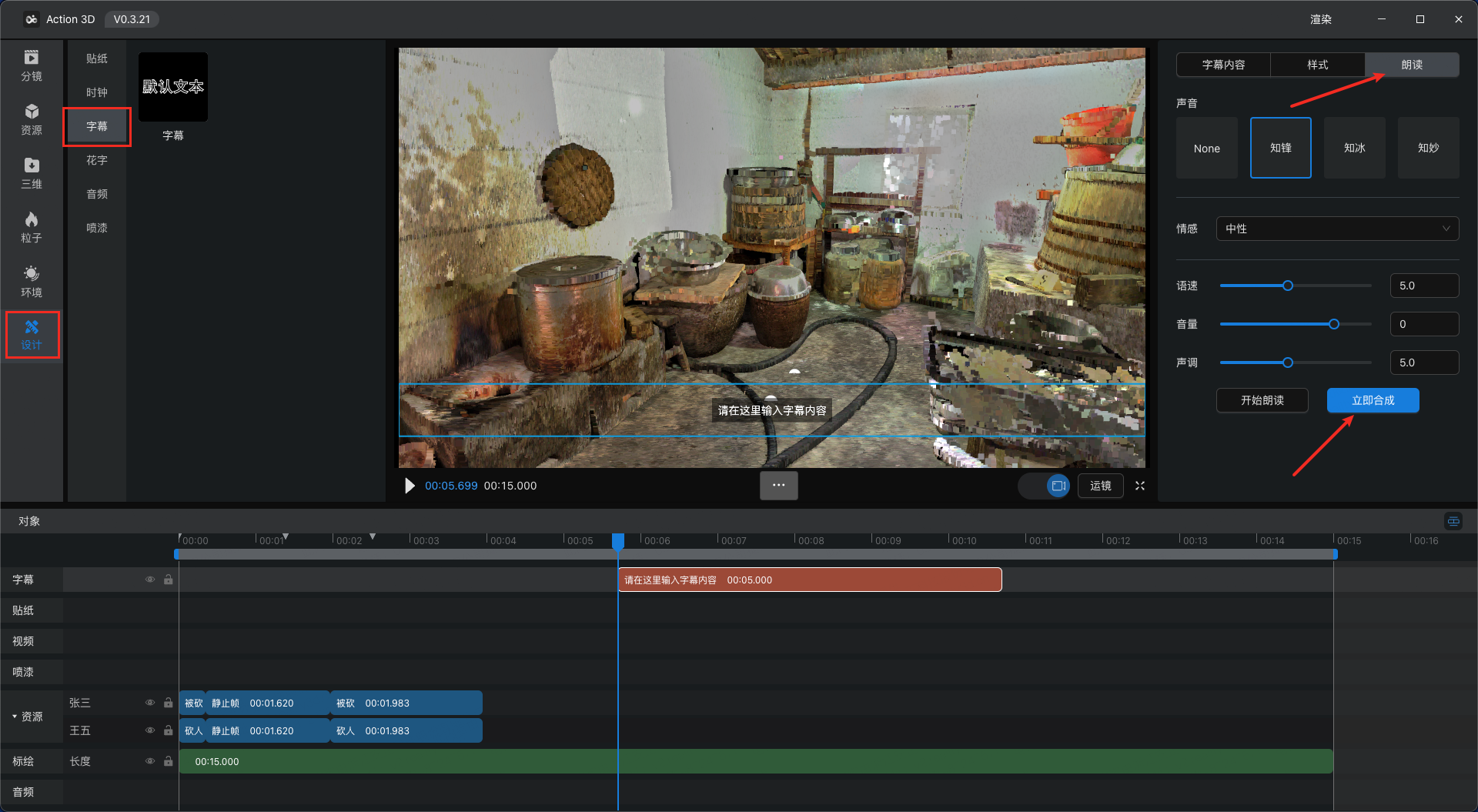Select the 时钟 category
Screen dimensions: 1478x812
point(97,92)
